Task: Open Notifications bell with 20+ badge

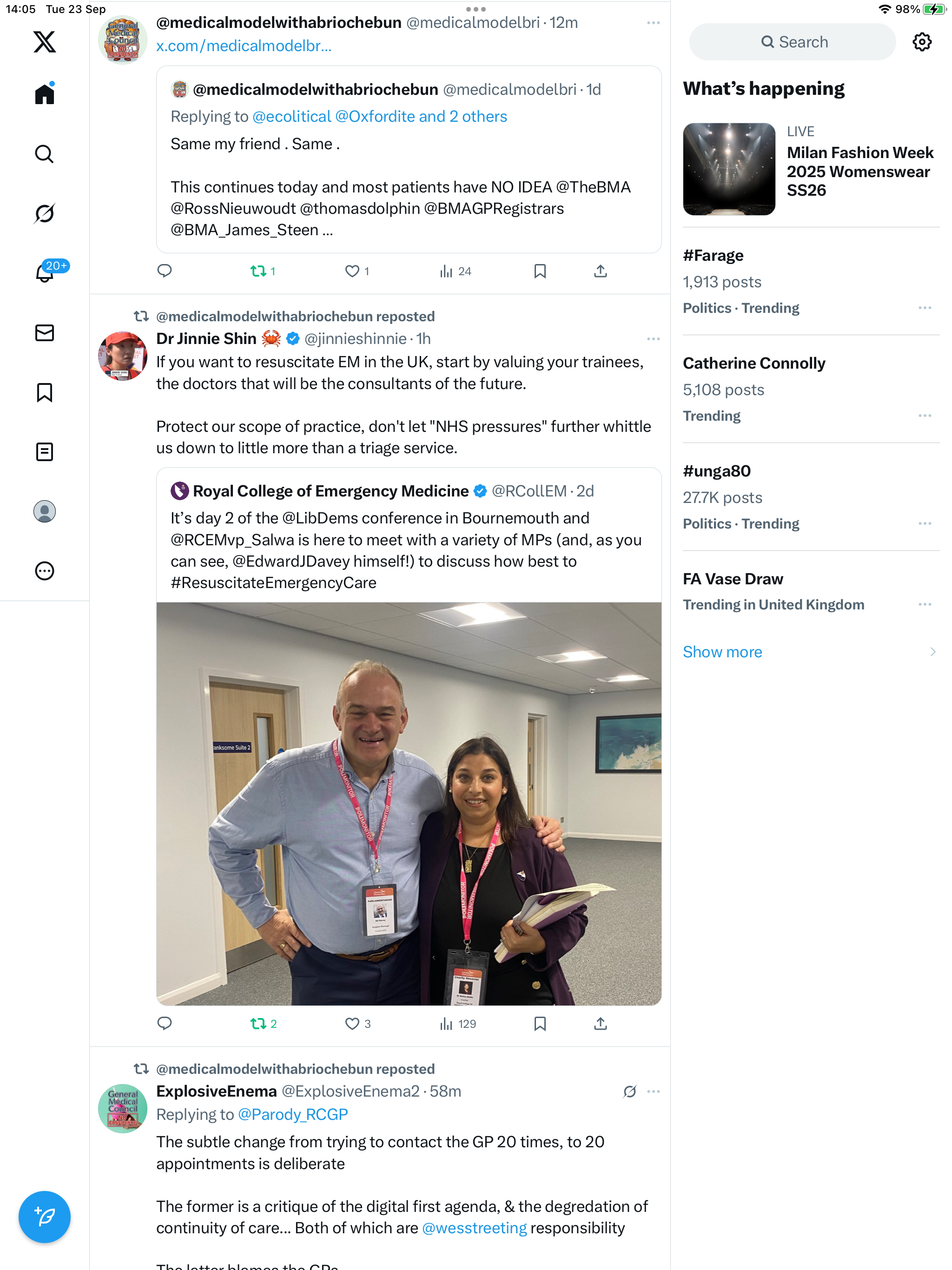Action: tap(46, 273)
